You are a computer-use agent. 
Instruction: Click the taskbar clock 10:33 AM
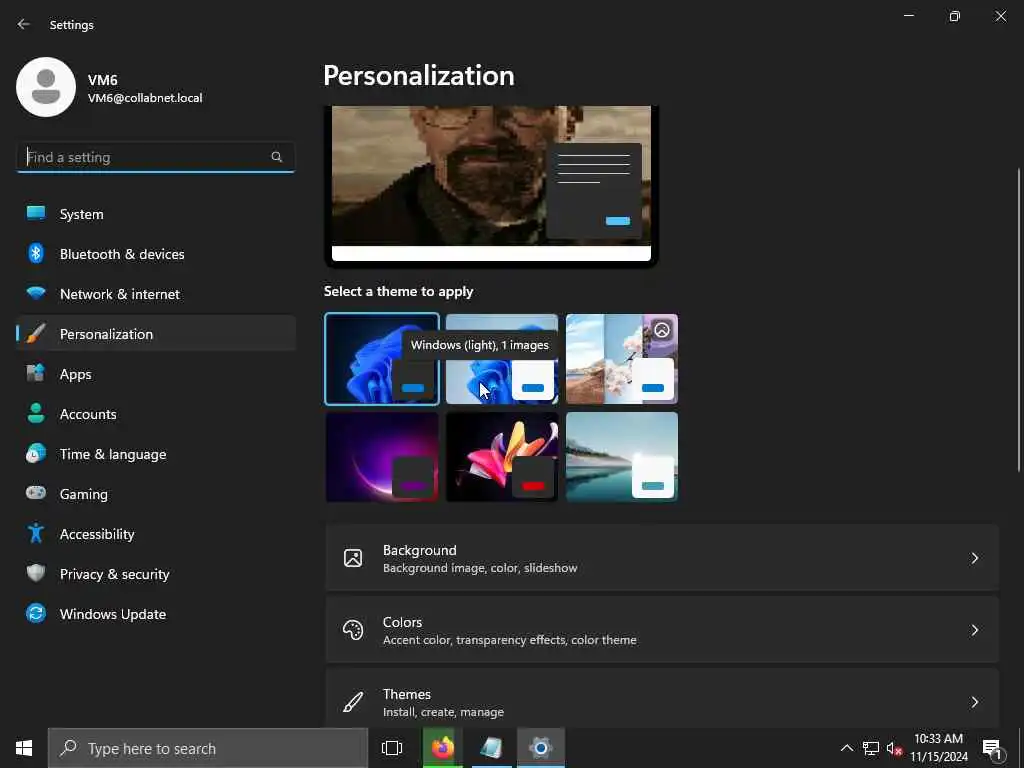click(938, 739)
